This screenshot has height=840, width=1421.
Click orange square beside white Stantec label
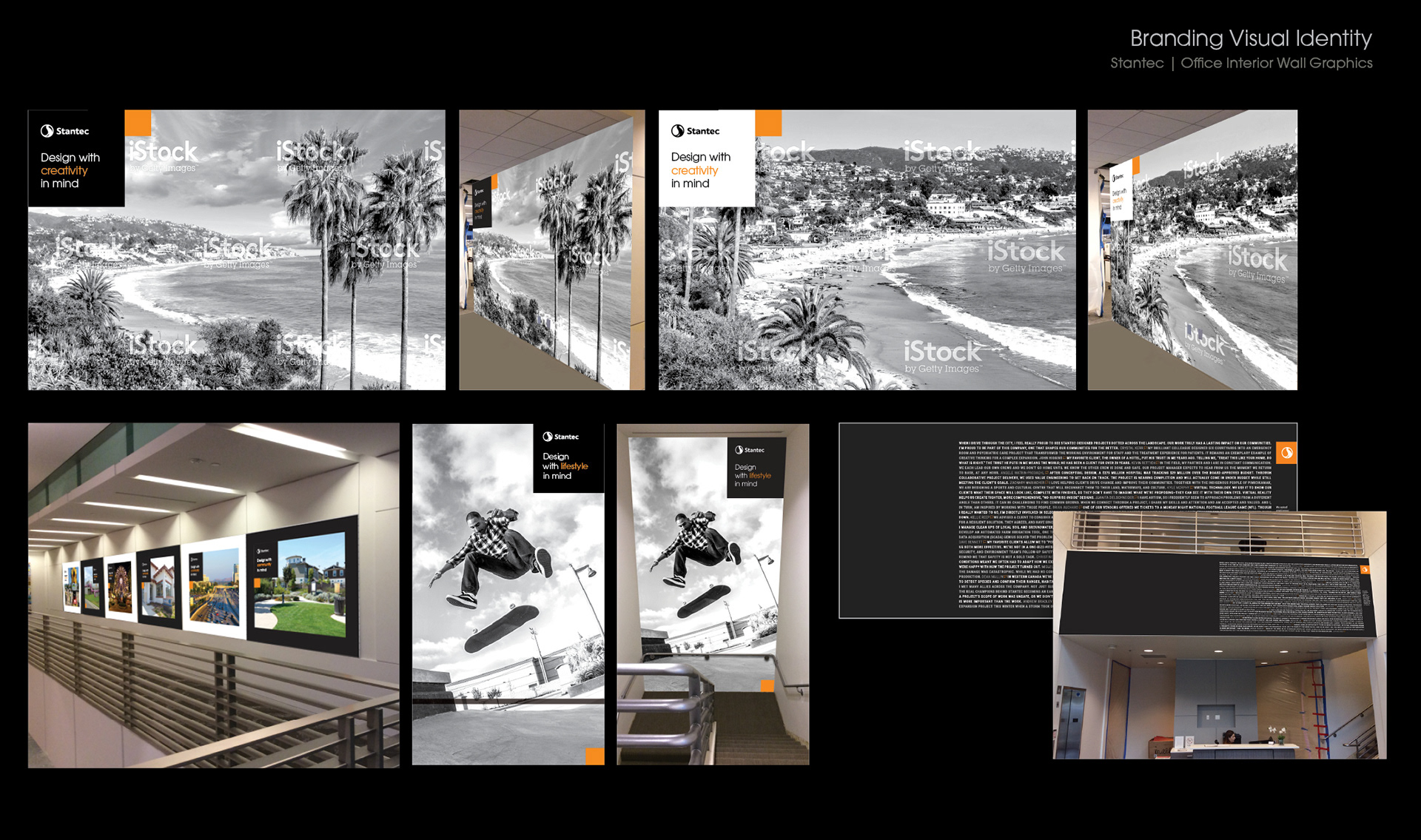(x=768, y=123)
